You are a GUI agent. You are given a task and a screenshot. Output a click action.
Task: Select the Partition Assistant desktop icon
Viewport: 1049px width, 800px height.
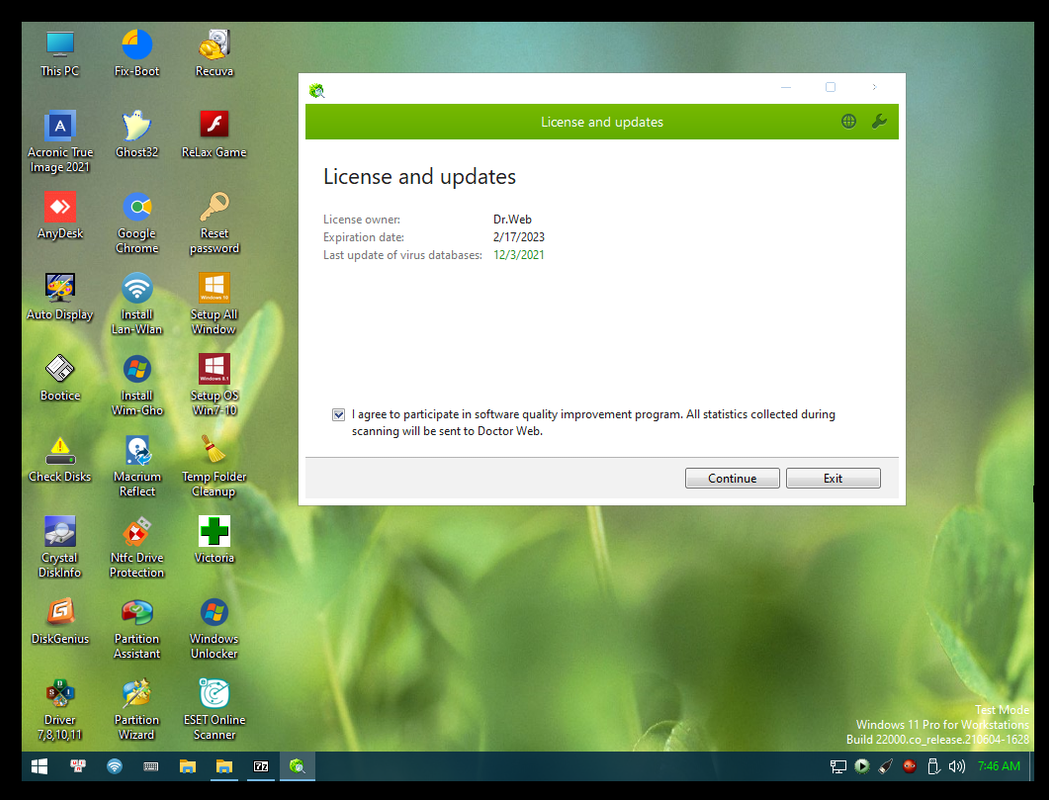point(137,628)
